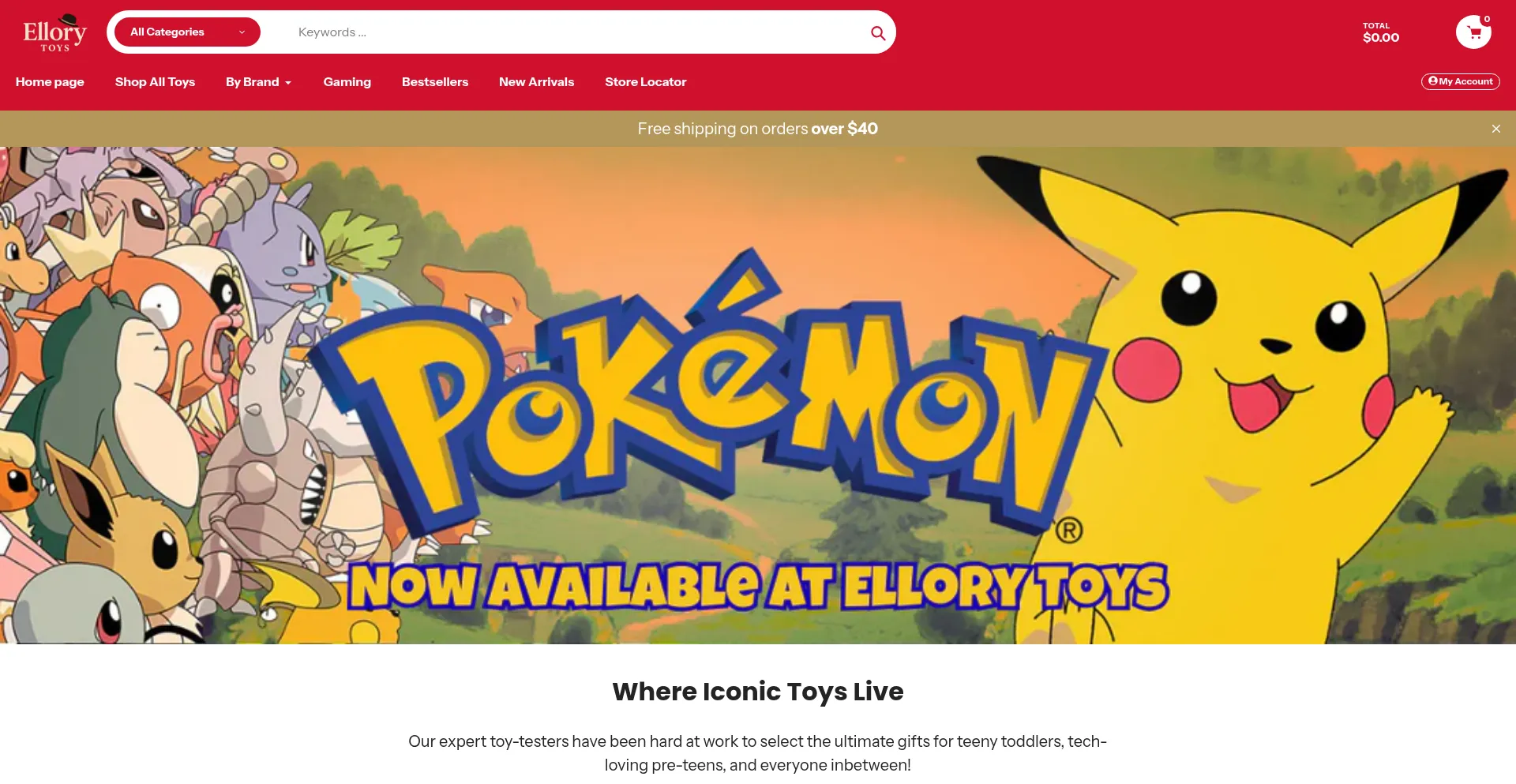1516x784 pixels.
Task: Click the cart total $0.00 amount
Action: tap(1381, 38)
